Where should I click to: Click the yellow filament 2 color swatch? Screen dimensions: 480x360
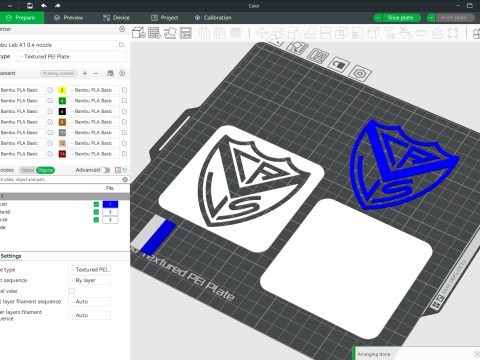(62, 90)
